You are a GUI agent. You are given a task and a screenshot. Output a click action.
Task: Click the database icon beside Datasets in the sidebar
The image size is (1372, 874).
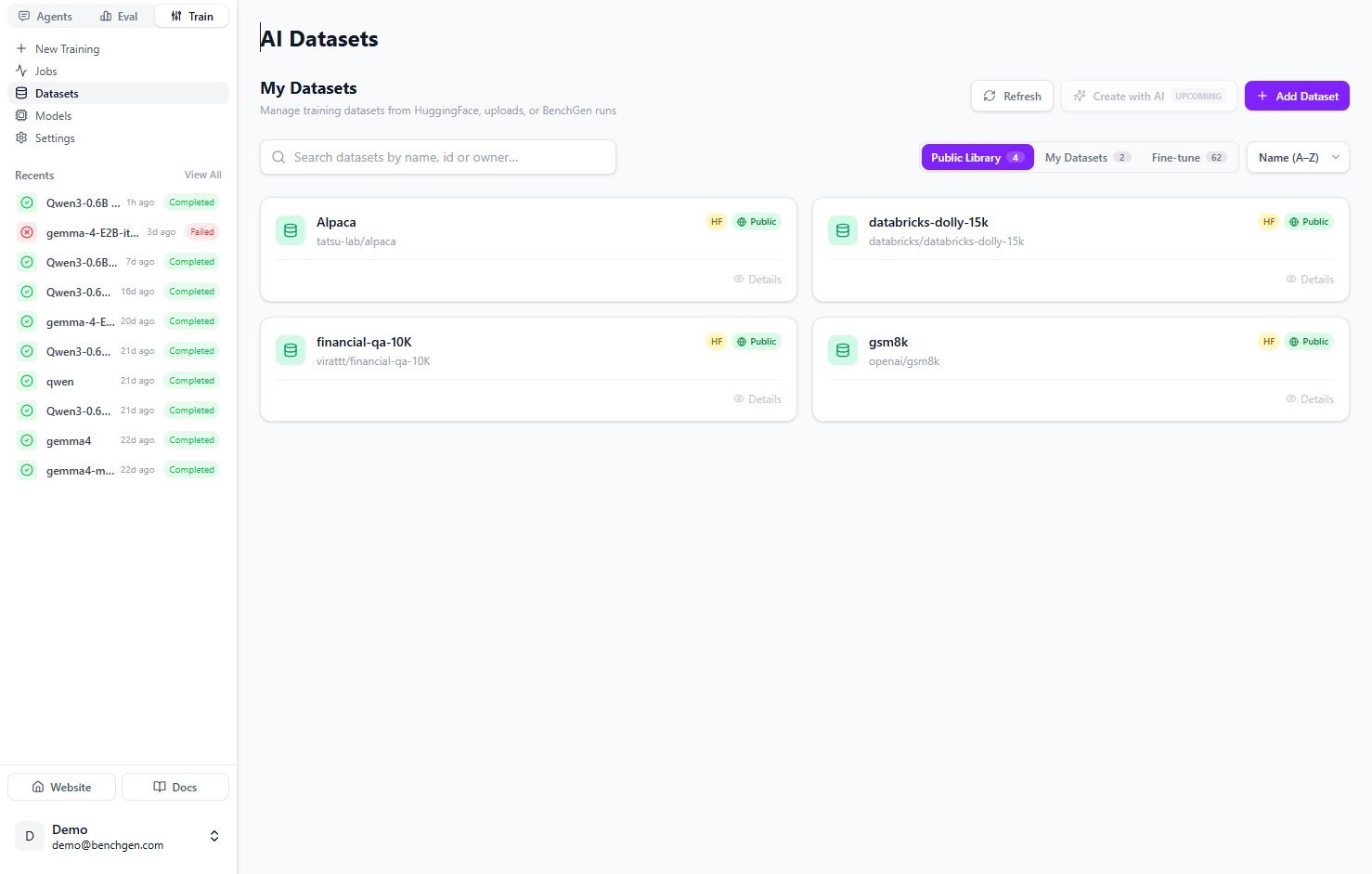(21, 93)
